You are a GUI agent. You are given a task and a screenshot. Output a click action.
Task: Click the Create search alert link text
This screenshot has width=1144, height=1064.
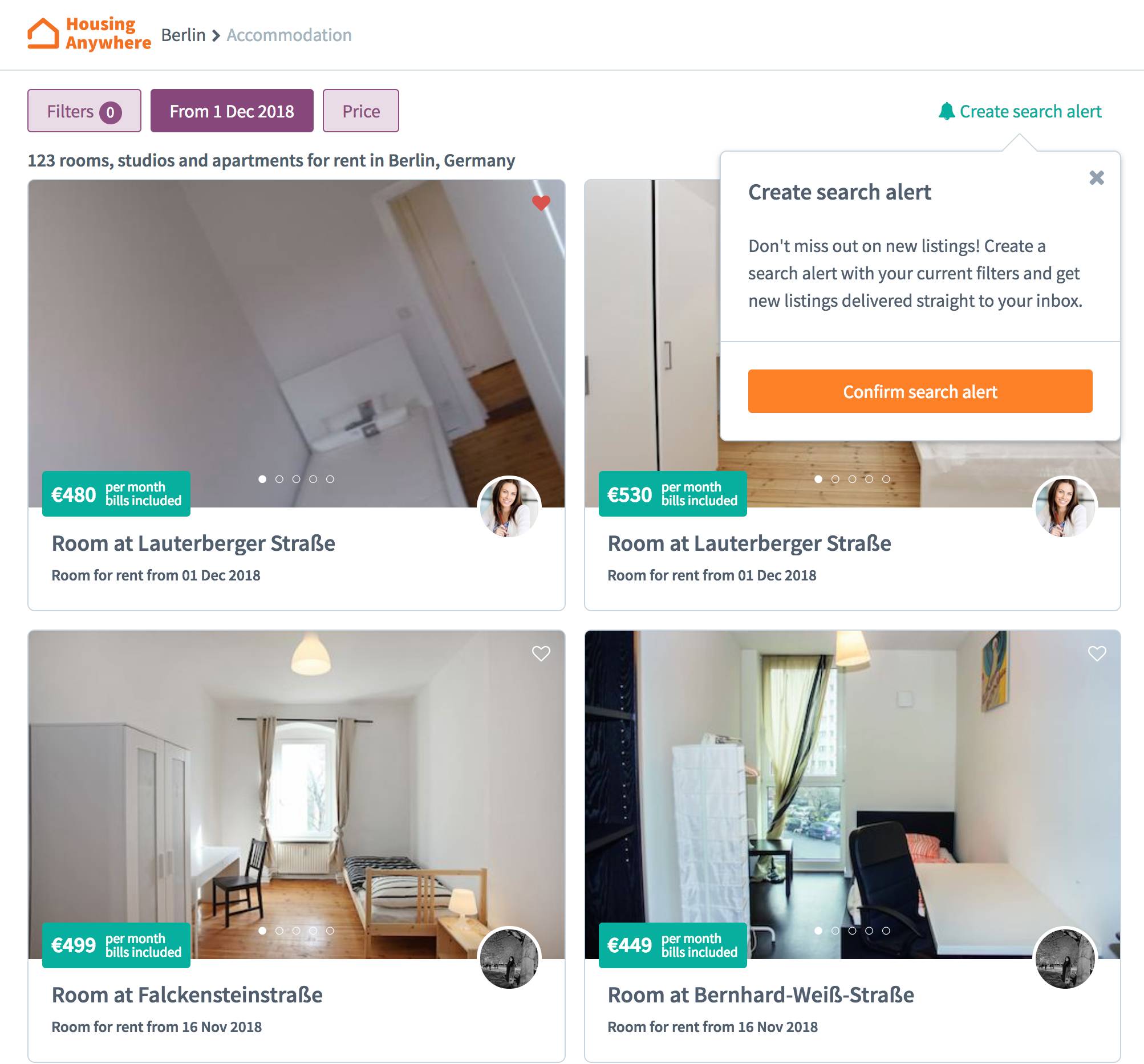[1030, 111]
